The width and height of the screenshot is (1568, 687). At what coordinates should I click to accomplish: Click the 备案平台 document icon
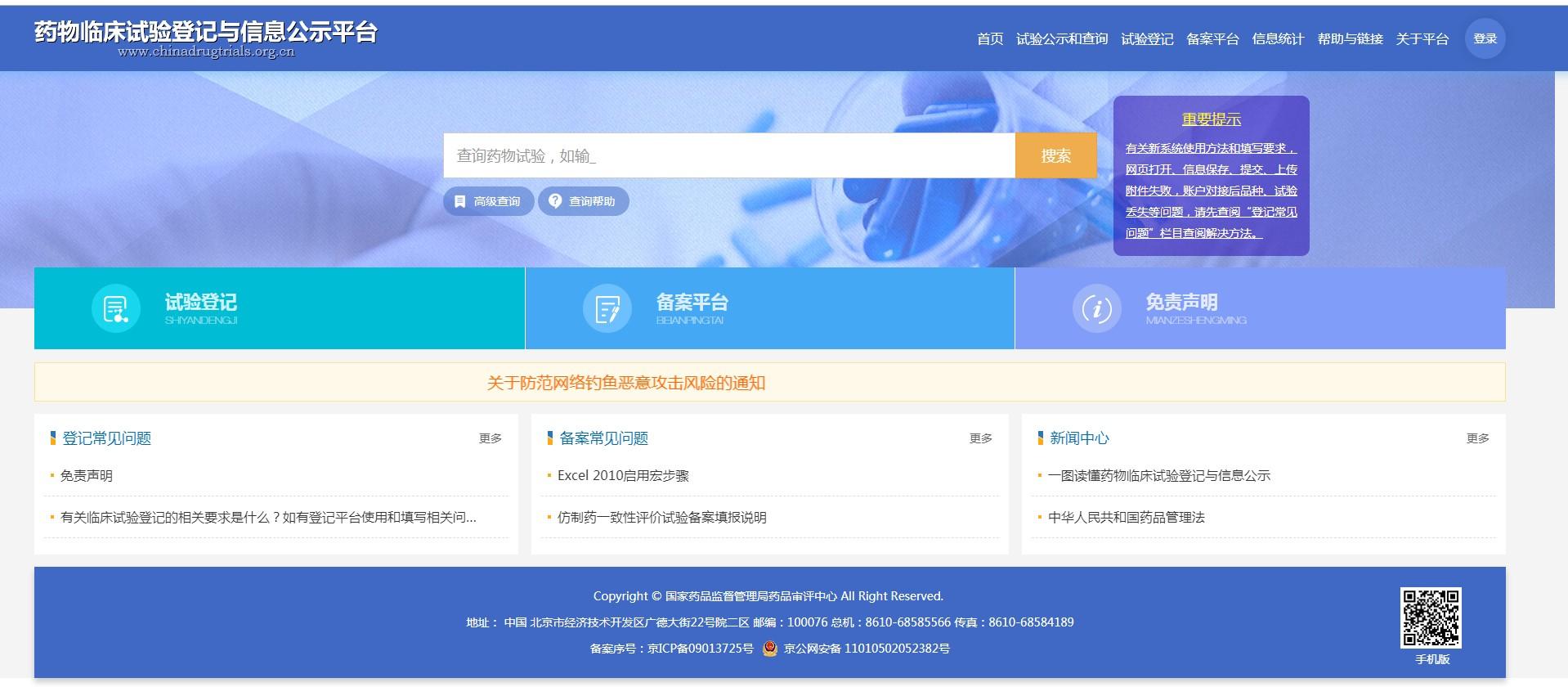(607, 308)
